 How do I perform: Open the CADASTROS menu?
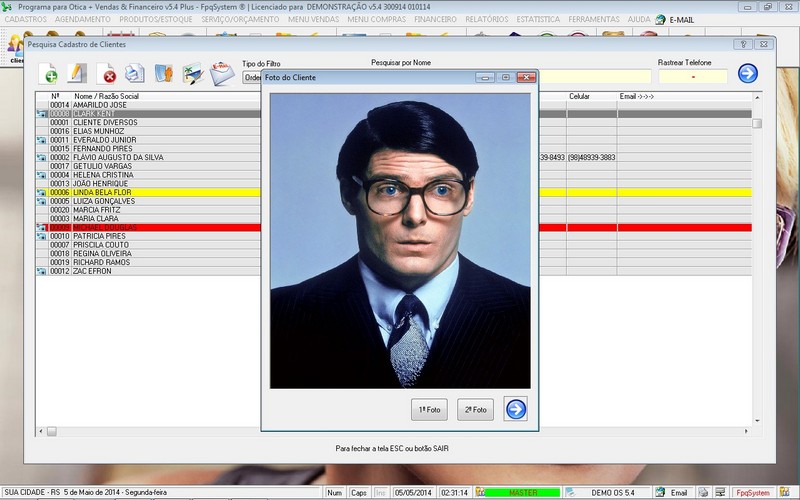coord(26,19)
